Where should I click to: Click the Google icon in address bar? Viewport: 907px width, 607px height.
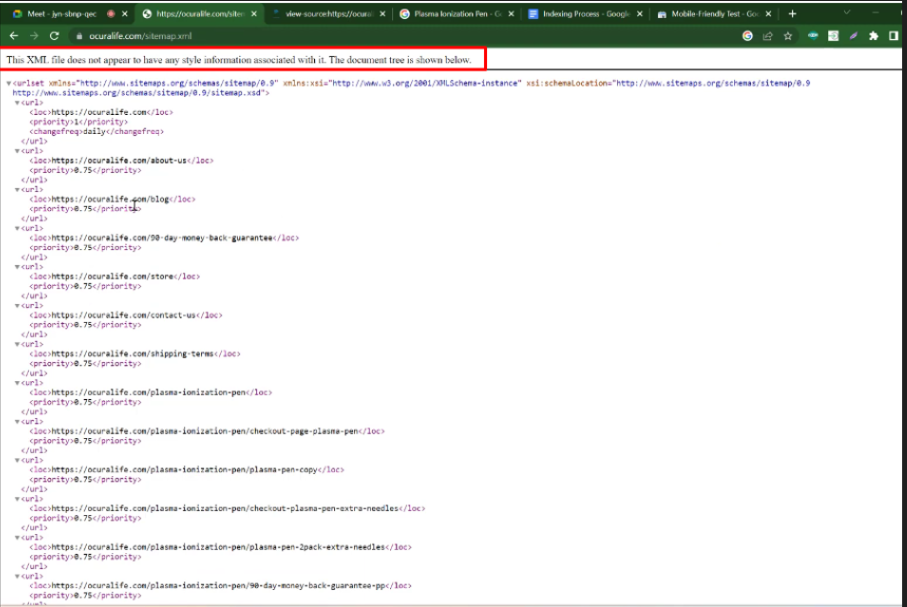pos(747,36)
